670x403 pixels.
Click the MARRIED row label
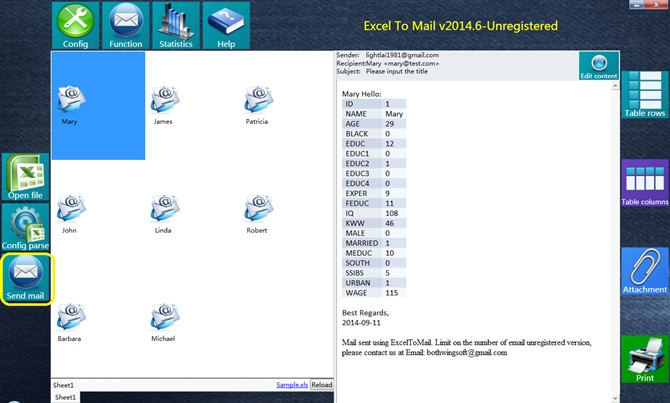pos(362,243)
